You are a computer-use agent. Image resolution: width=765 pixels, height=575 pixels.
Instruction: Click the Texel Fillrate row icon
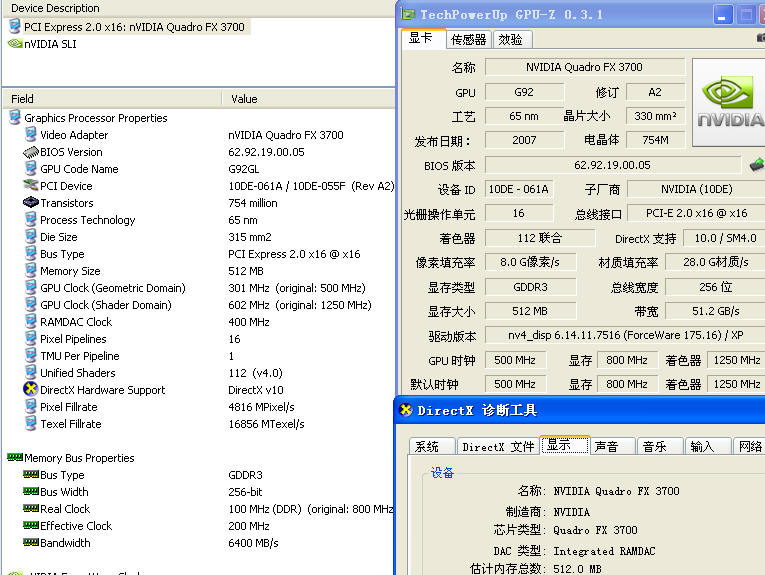click(x=30, y=423)
